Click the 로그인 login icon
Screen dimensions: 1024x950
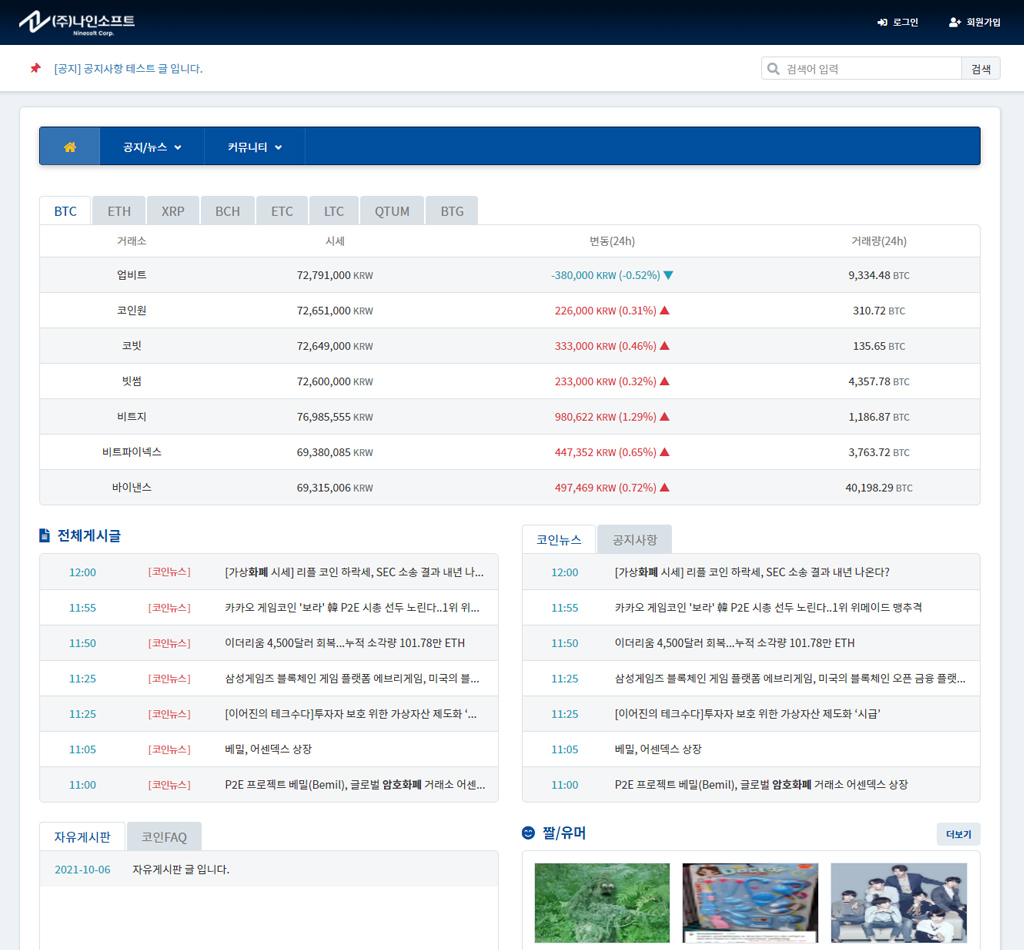(882, 22)
